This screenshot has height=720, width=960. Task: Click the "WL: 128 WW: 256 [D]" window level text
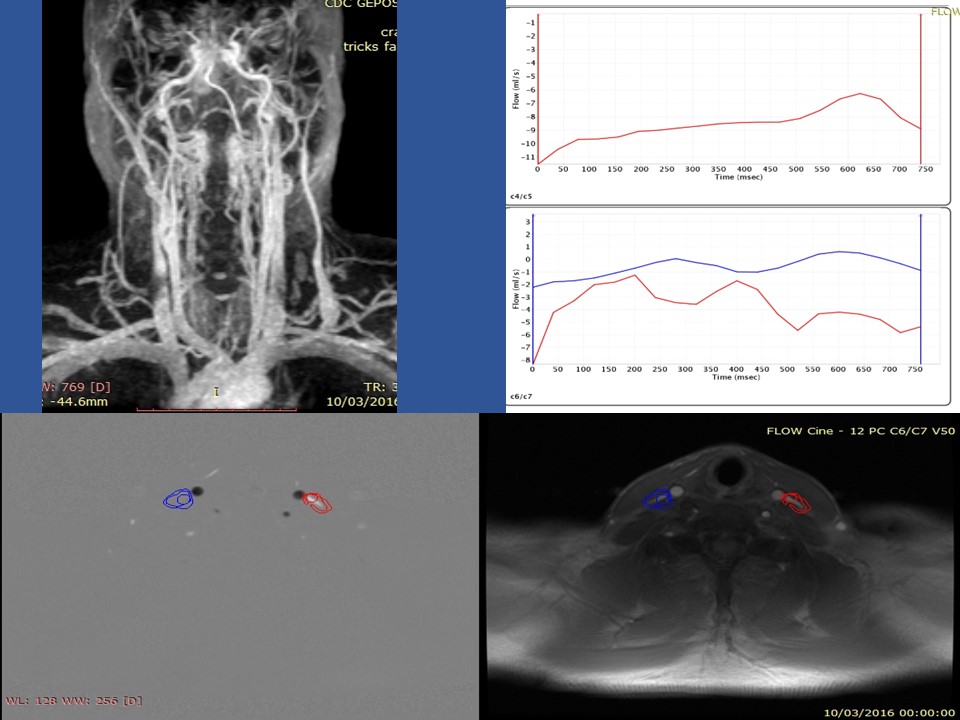73,700
